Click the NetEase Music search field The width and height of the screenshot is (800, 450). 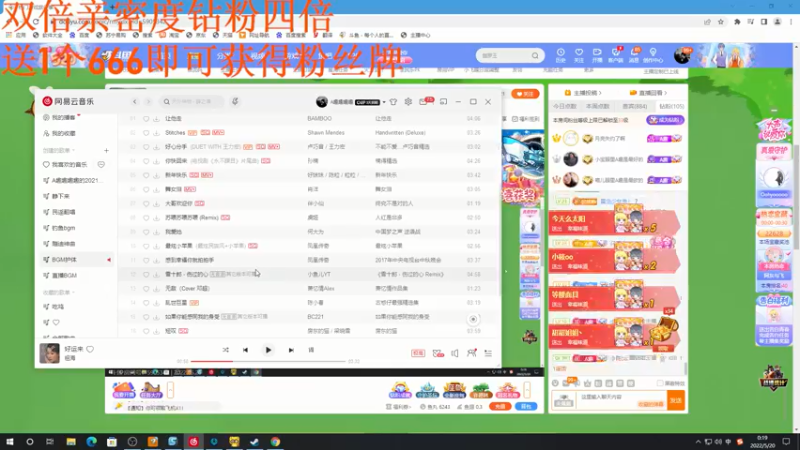click(192, 102)
